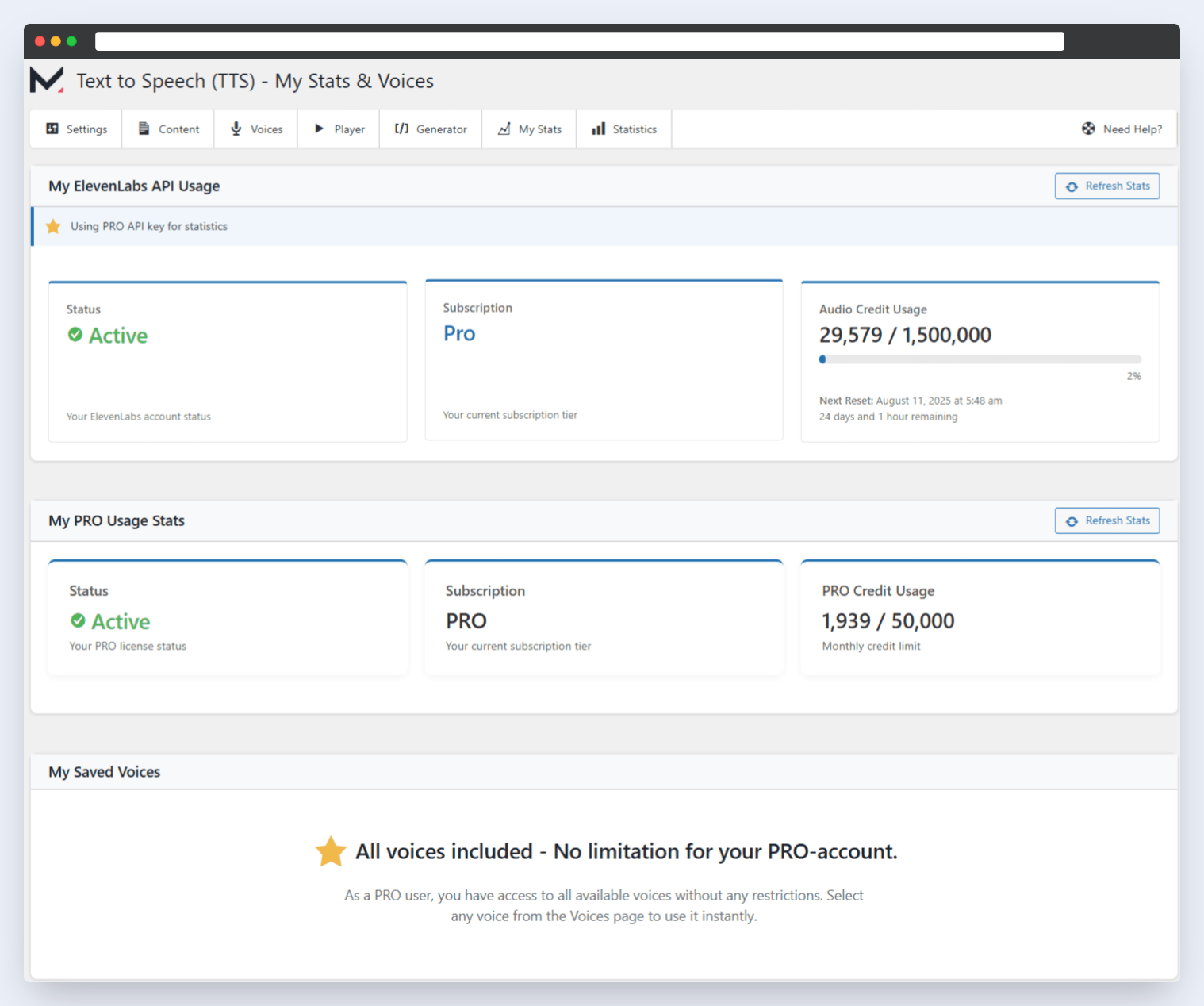Open the Player tab
The image size is (1204, 1006).
[339, 129]
